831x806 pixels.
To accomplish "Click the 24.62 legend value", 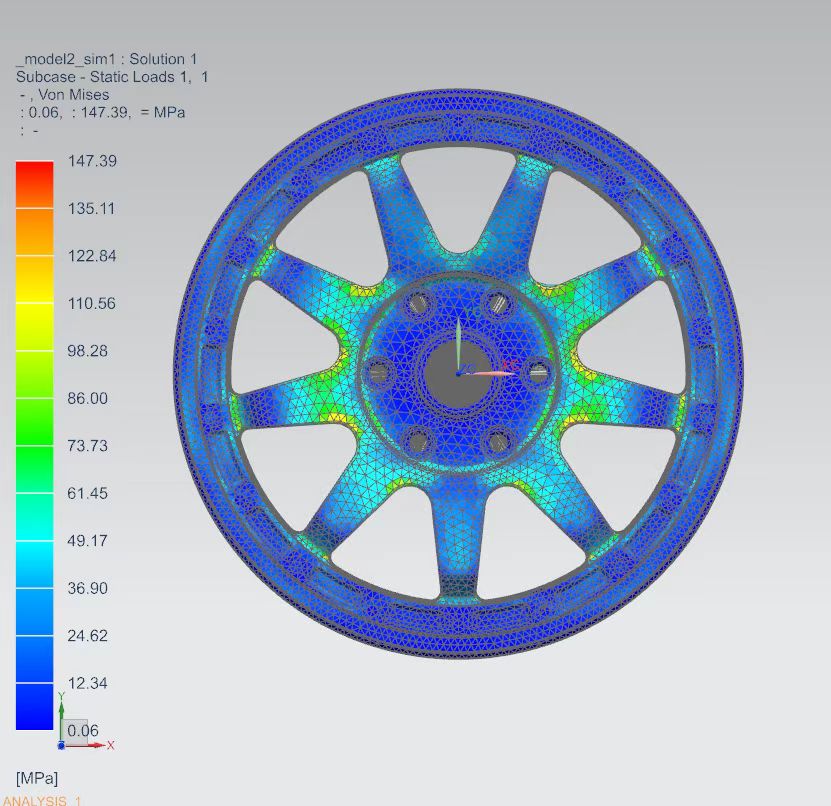I will tap(87, 635).
